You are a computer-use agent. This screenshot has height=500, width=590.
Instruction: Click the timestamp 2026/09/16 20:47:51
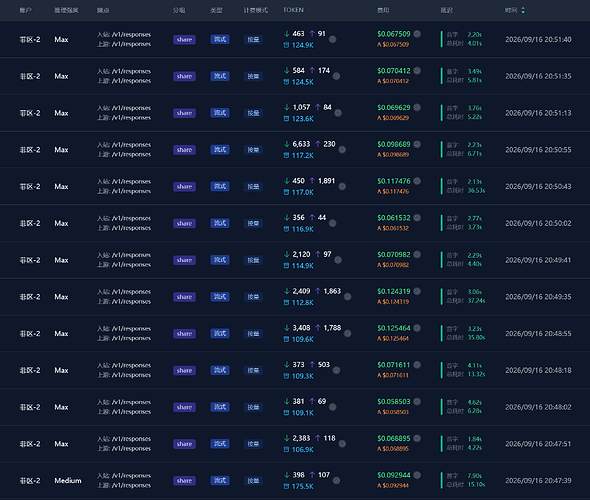point(538,444)
